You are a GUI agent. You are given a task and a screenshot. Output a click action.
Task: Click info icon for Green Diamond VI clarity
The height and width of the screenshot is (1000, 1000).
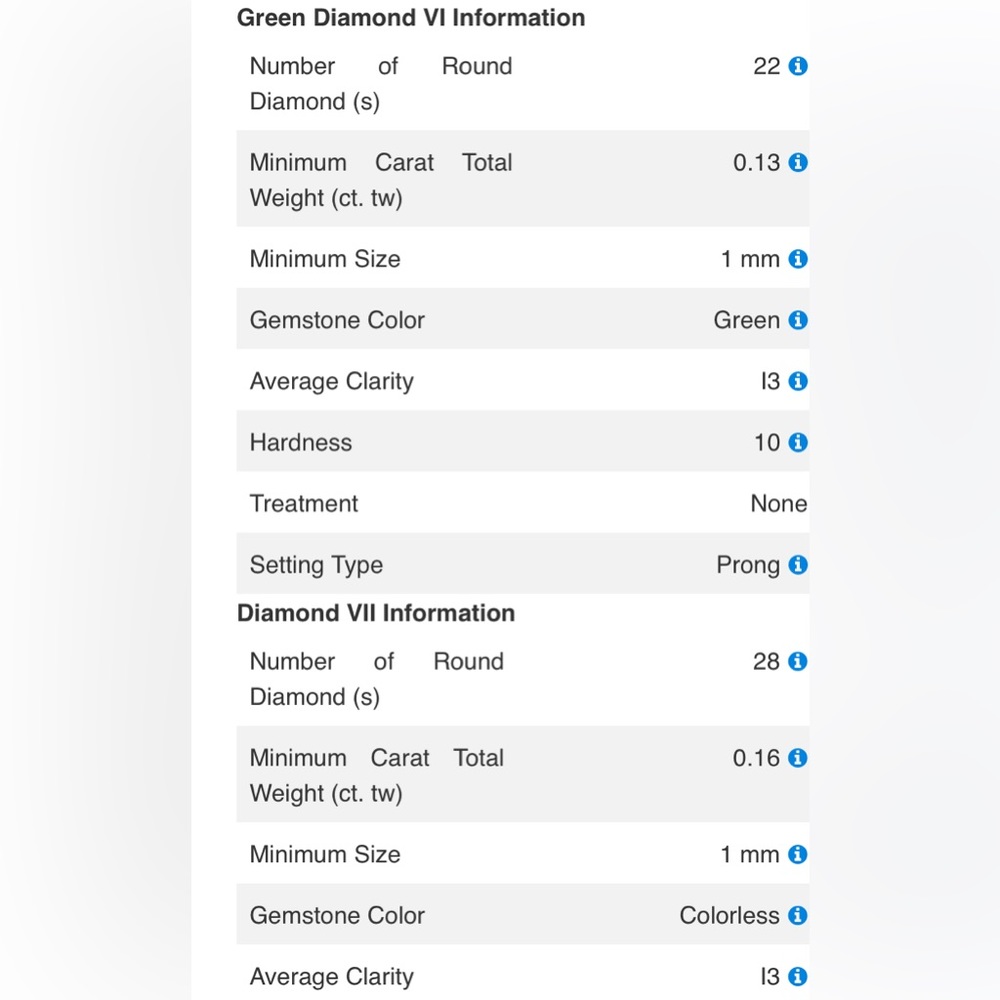[x=798, y=381]
